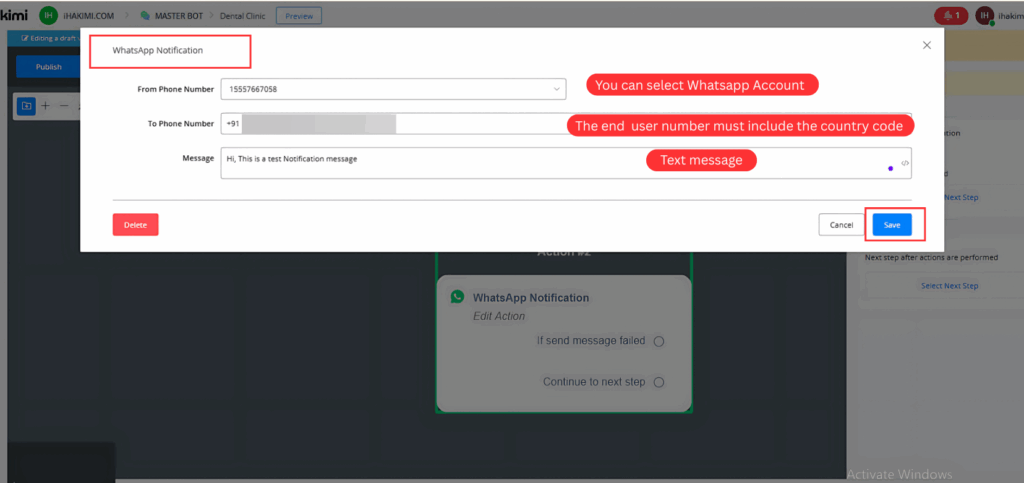The width and height of the screenshot is (1024, 483).
Task: Click the WhatsApp icon on the action card
Action: click(x=457, y=297)
